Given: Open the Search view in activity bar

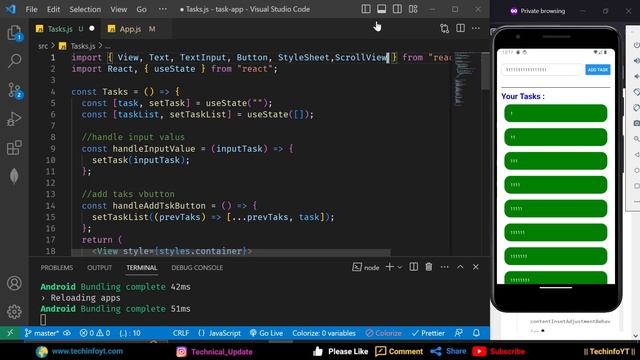Looking at the screenshot, I should pos(14,61).
